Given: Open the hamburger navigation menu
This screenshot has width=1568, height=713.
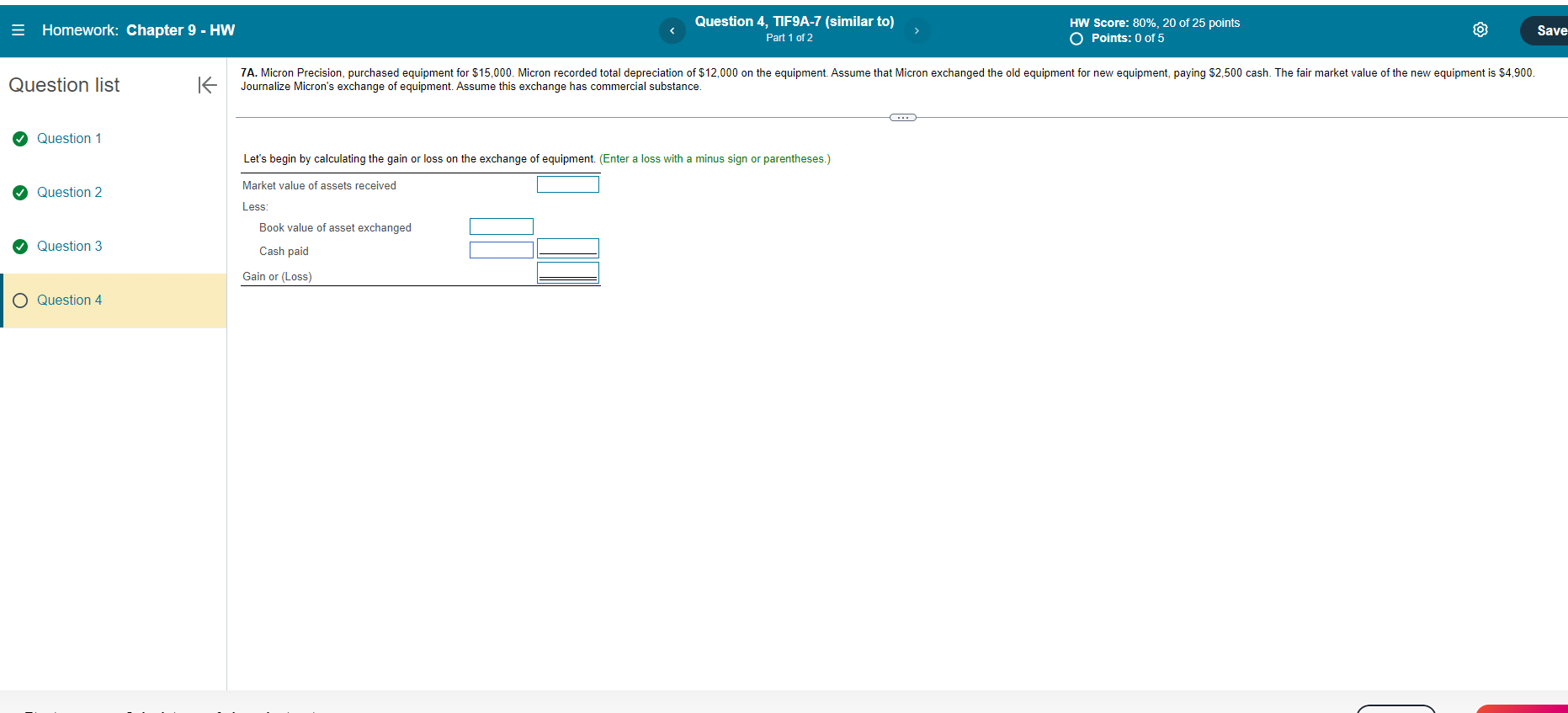Looking at the screenshot, I should pos(18,30).
